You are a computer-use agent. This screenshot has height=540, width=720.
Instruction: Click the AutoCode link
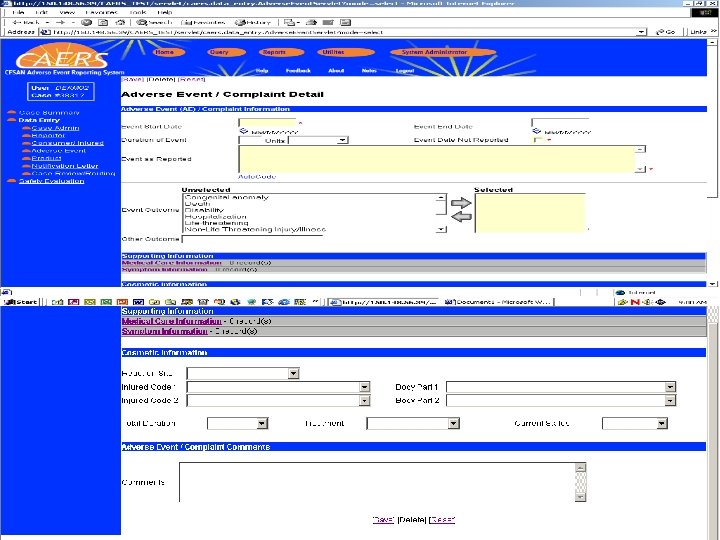coord(257,176)
